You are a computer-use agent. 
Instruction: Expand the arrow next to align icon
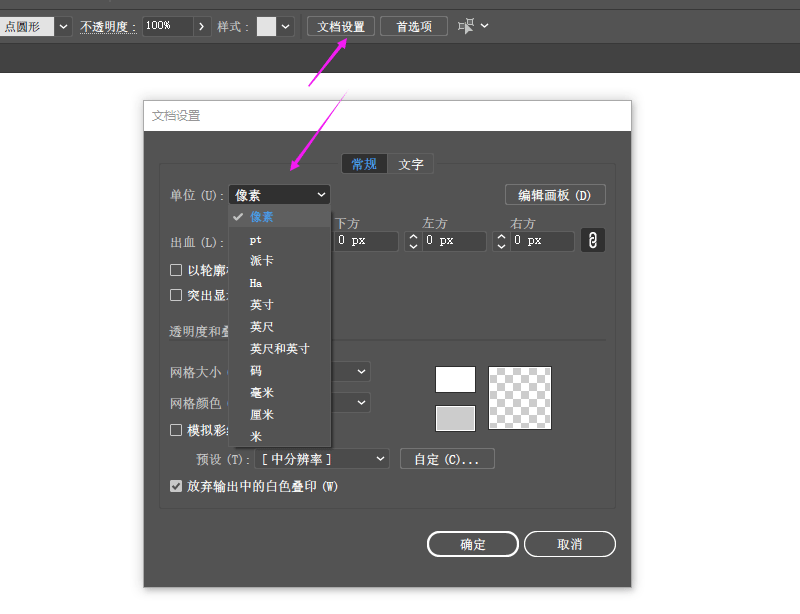(x=485, y=26)
